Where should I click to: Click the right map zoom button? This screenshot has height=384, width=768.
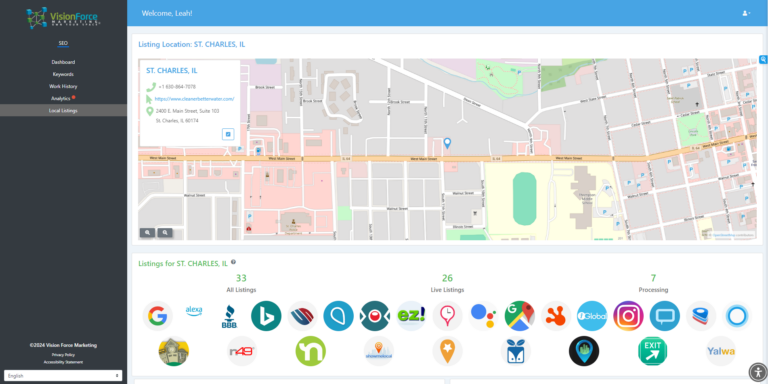(165, 233)
